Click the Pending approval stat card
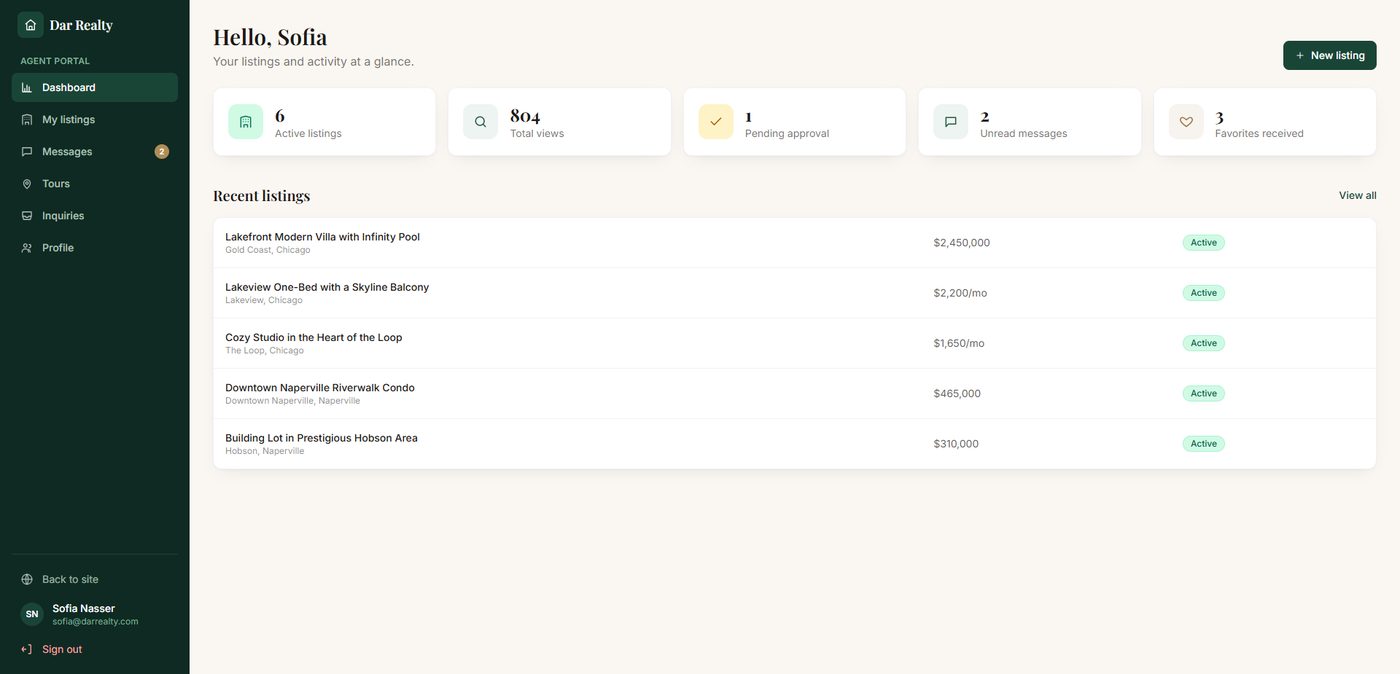The image size is (1400, 674). (x=794, y=122)
